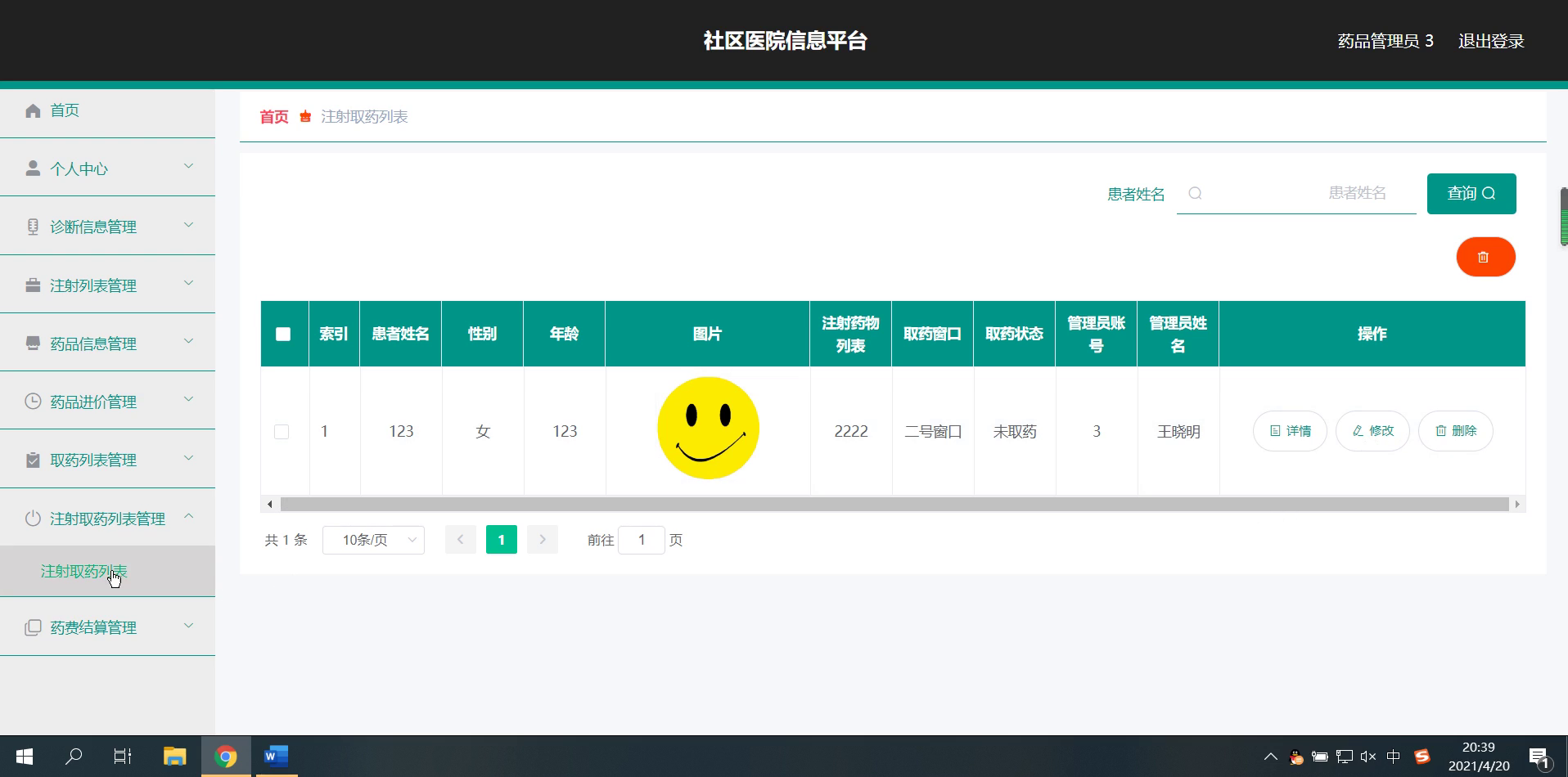Open the 10条/页 page size dropdown
The height and width of the screenshot is (777, 1568).
click(x=373, y=540)
